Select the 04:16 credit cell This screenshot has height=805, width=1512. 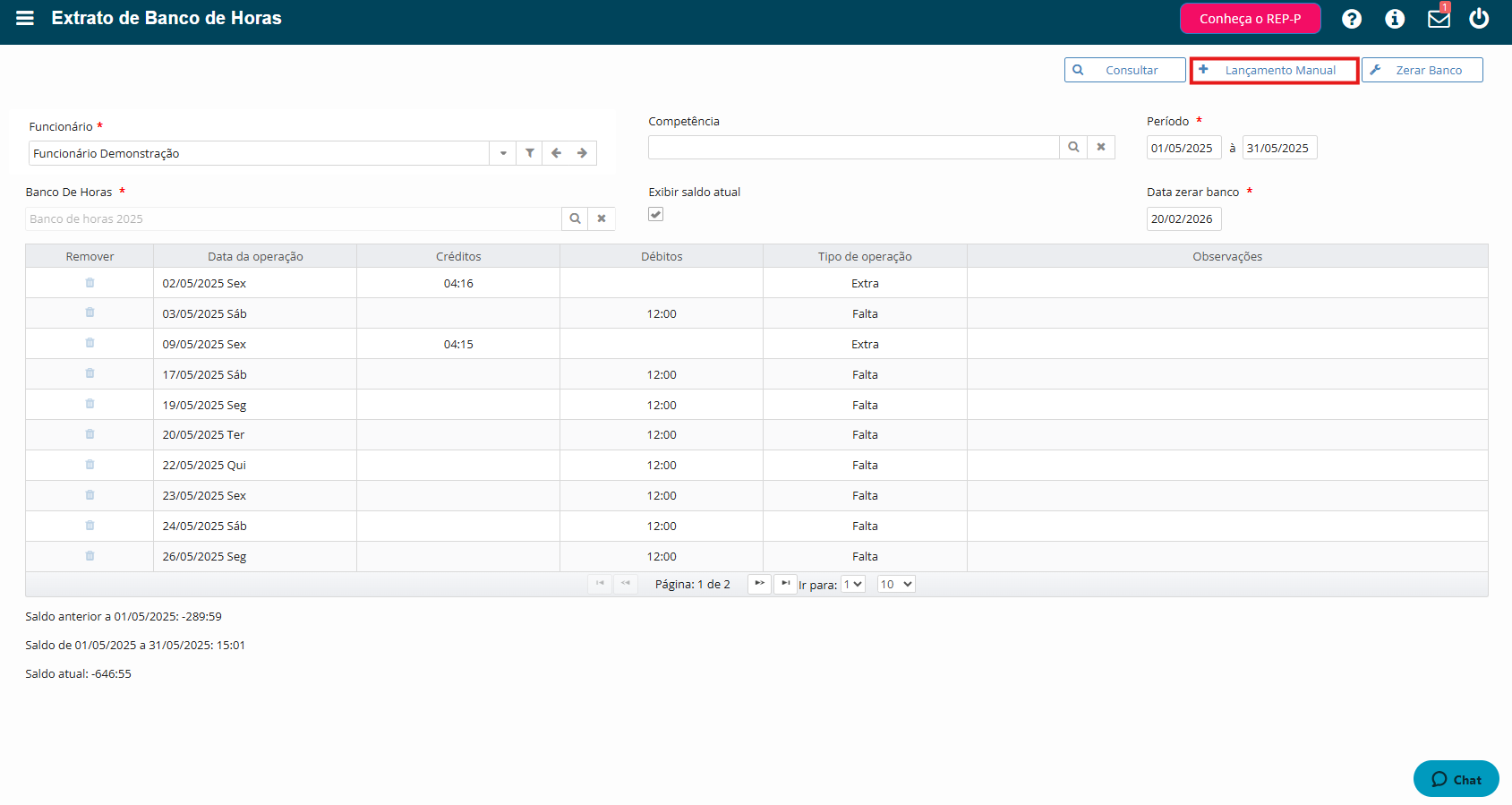coord(458,283)
